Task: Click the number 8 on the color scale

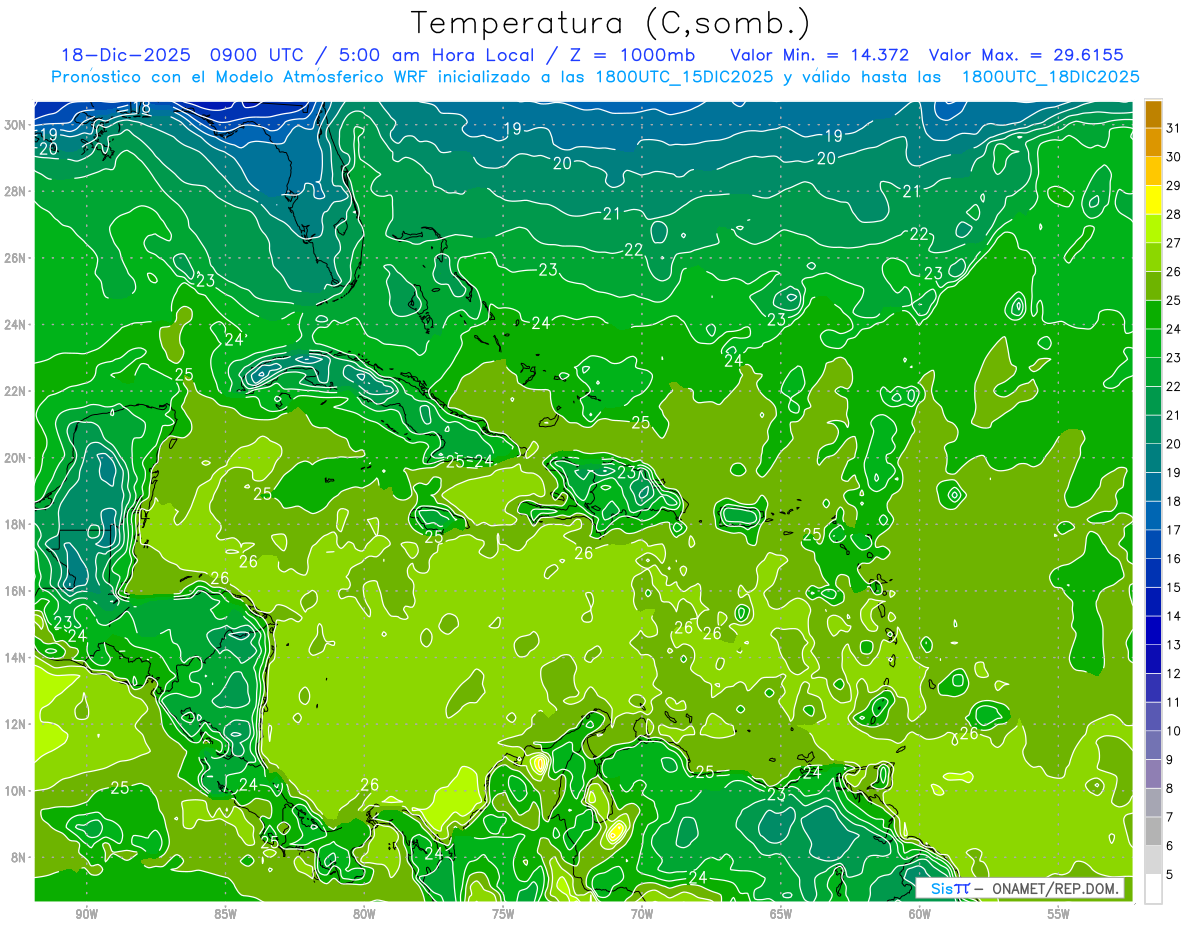Action: pyautogui.click(x=1171, y=789)
